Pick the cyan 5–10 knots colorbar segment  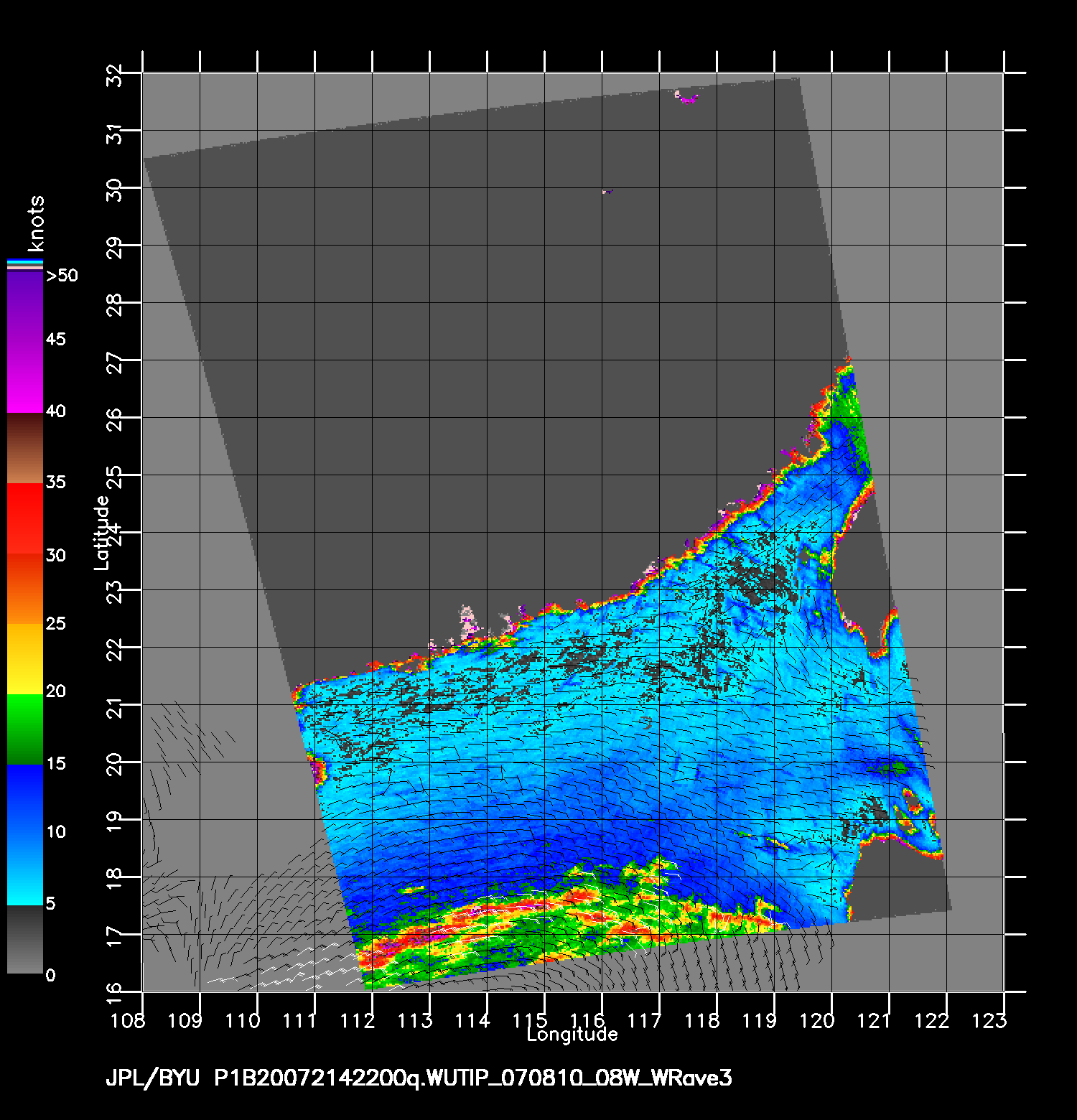point(25,870)
